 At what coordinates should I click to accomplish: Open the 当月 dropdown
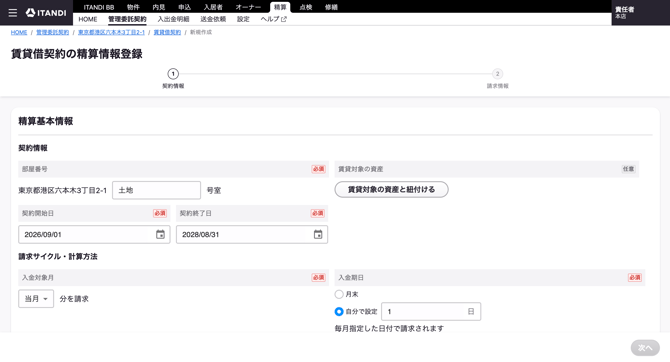point(36,299)
